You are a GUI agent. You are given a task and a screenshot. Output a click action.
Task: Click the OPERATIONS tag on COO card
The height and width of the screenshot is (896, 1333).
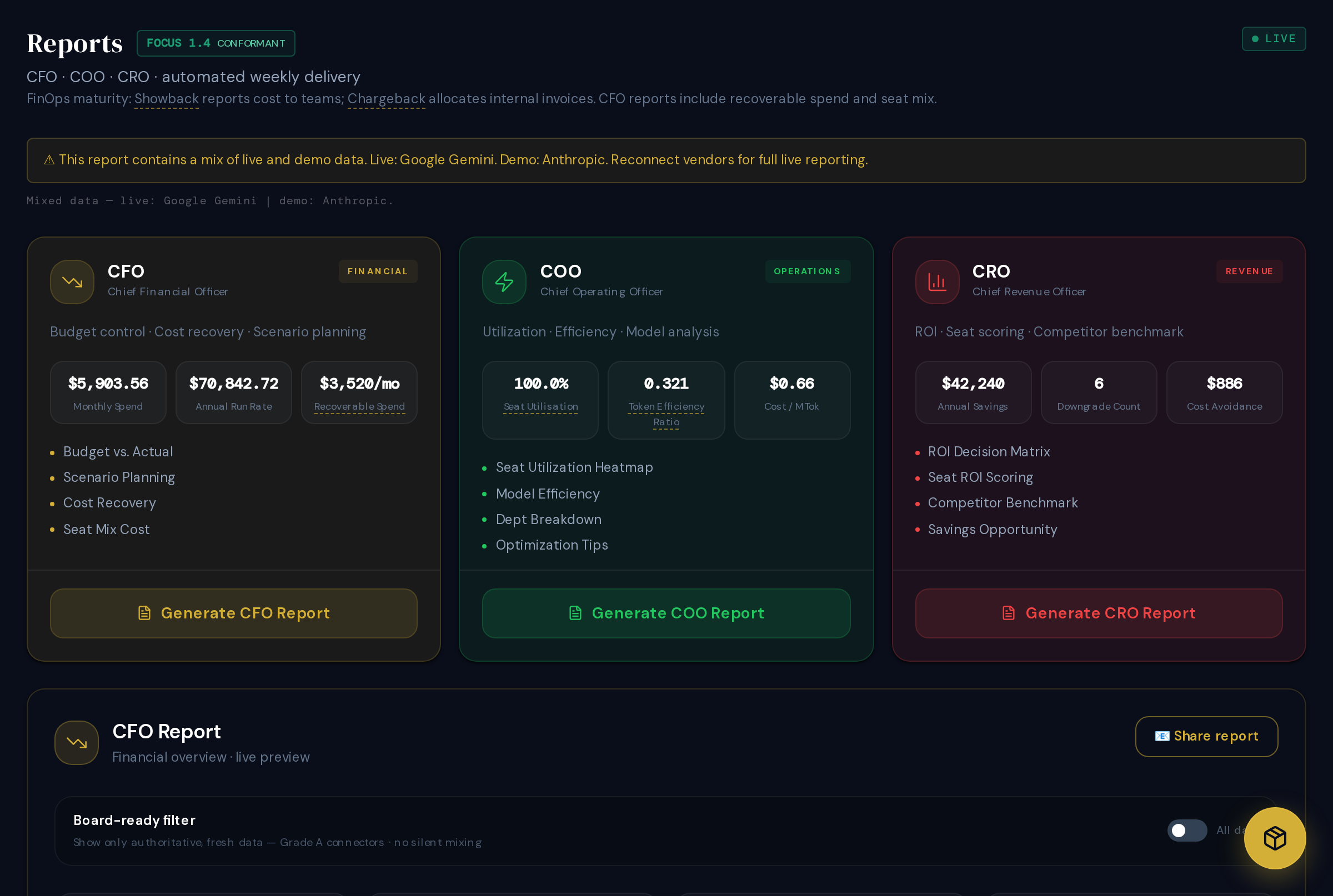(808, 271)
